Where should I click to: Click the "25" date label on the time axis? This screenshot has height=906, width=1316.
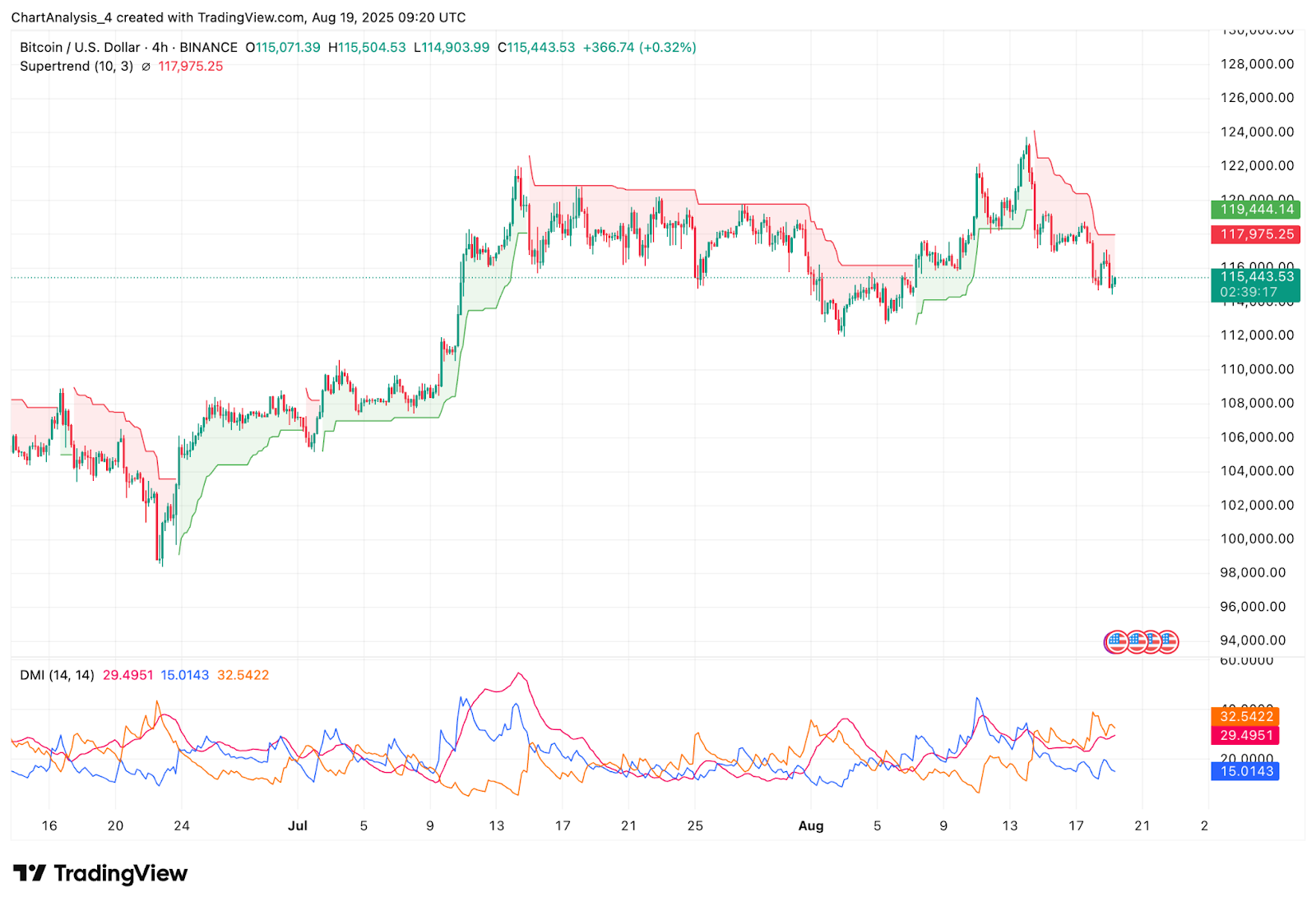pyautogui.click(x=695, y=825)
